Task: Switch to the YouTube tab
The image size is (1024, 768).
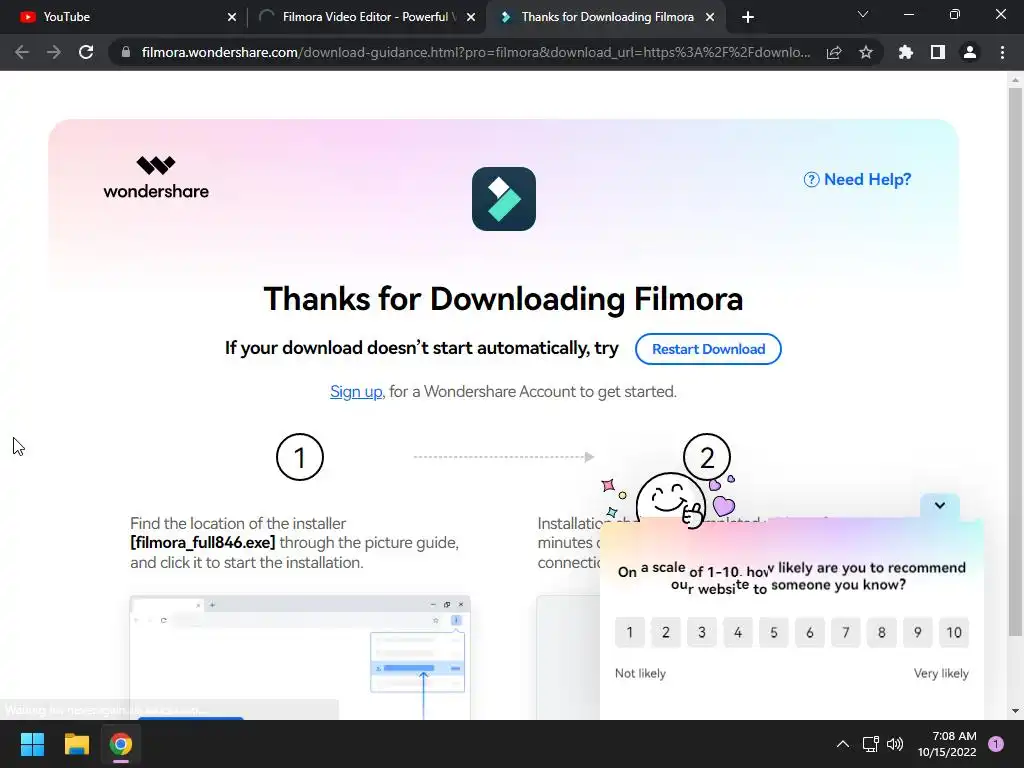Action: pos(124,17)
